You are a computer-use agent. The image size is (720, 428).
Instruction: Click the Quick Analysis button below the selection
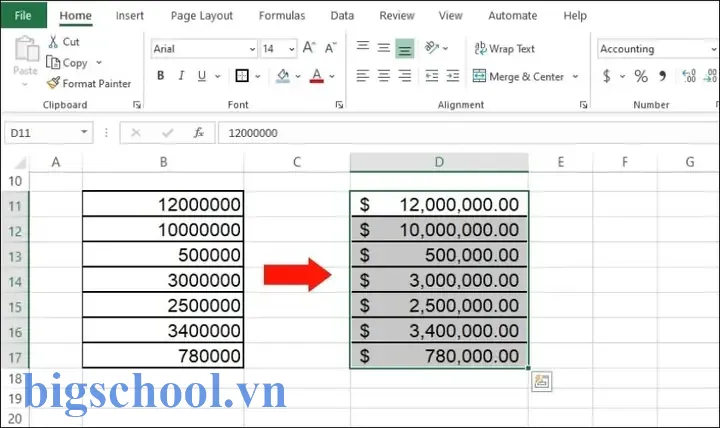pyautogui.click(x=541, y=382)
